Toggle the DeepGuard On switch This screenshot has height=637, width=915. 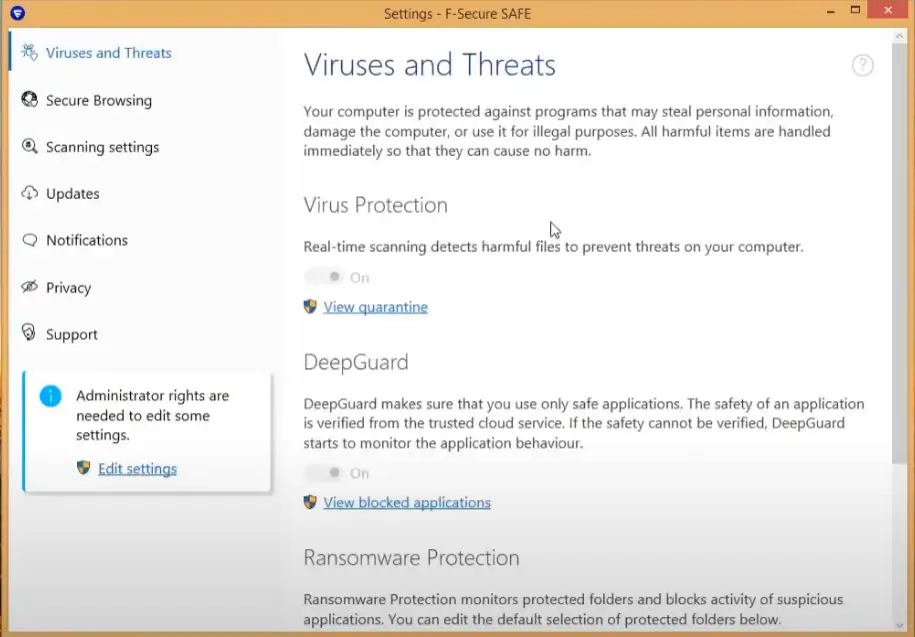(324, 473)
